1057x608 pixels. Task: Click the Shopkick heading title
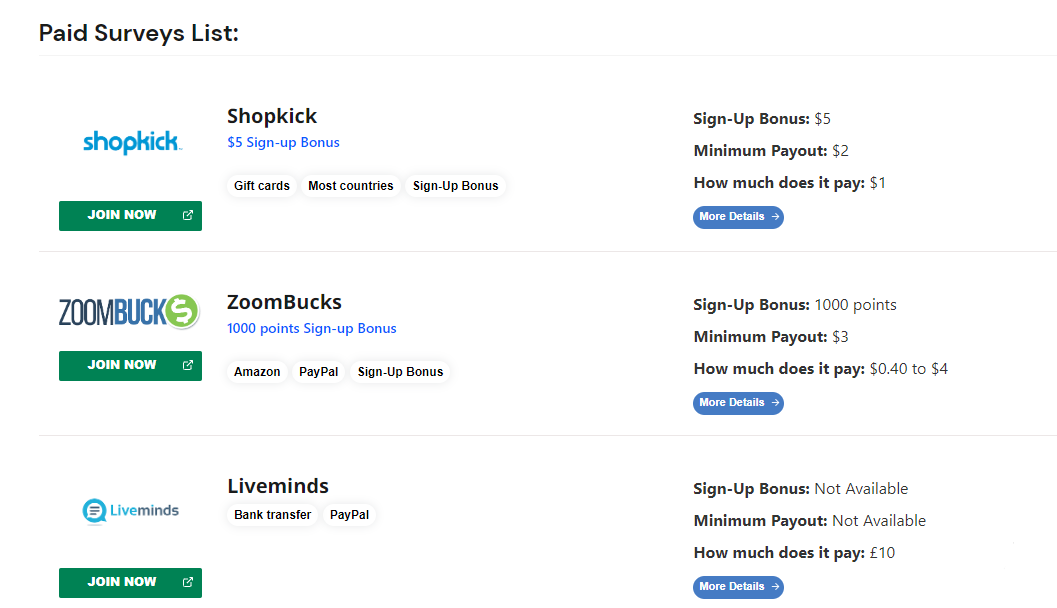(272, 117)
